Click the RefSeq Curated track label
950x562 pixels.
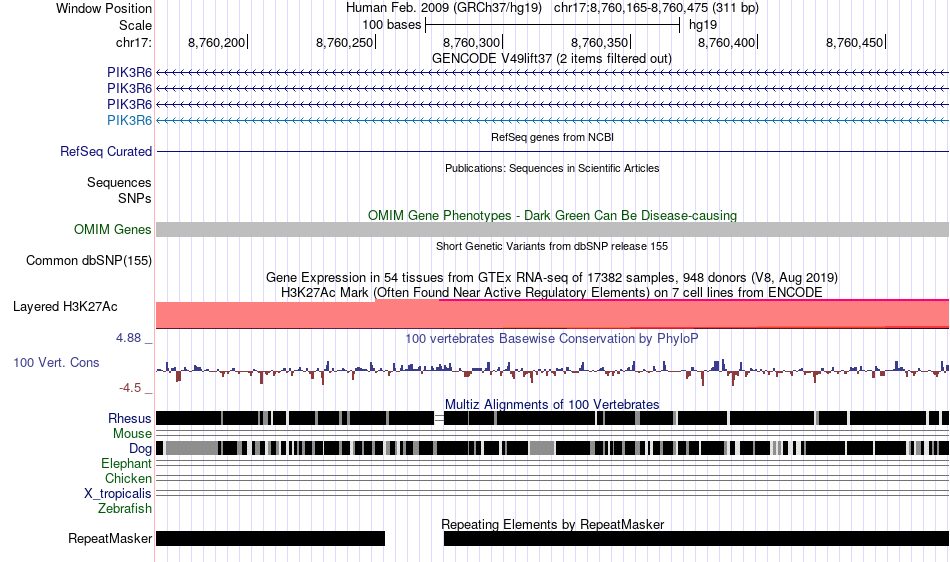[x=106, y=151]
